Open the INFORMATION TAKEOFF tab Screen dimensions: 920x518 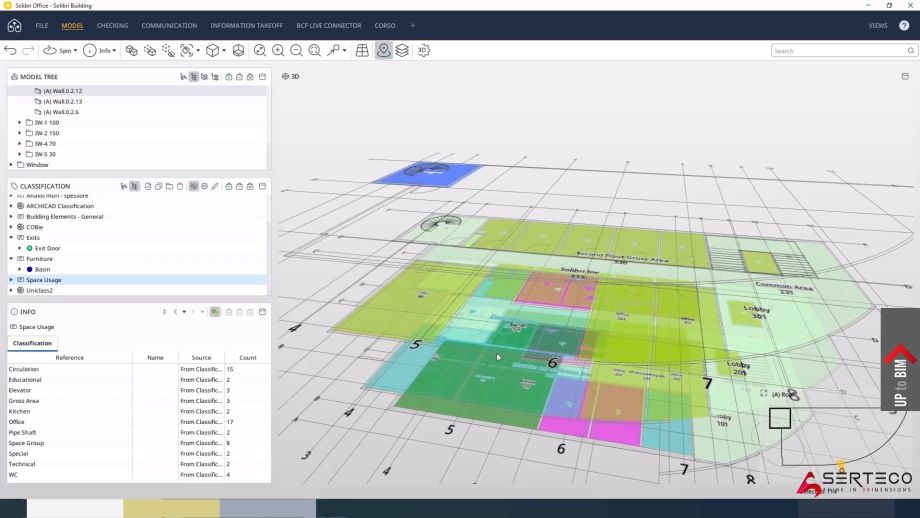246,26
